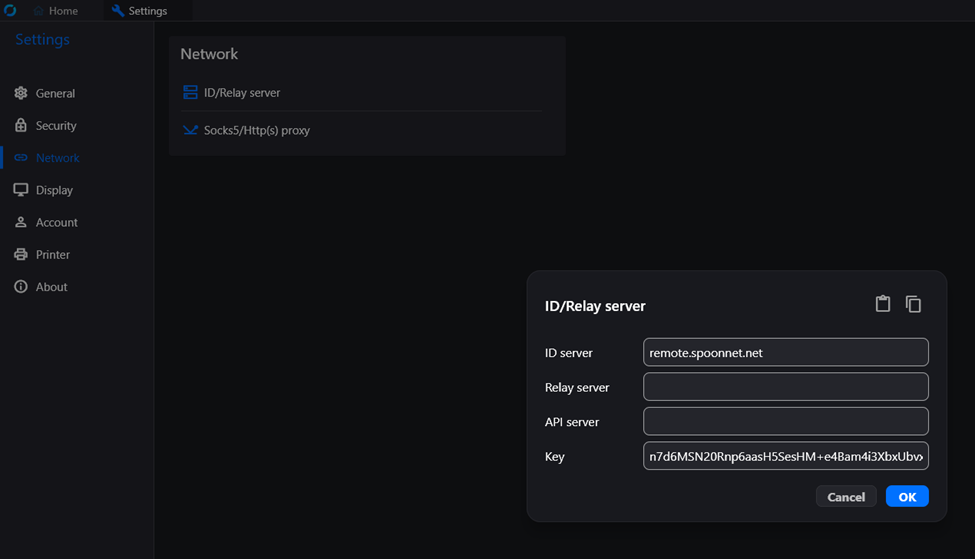Click the Account person icon
The image size is (975, 559).
(x=21, y=222)
